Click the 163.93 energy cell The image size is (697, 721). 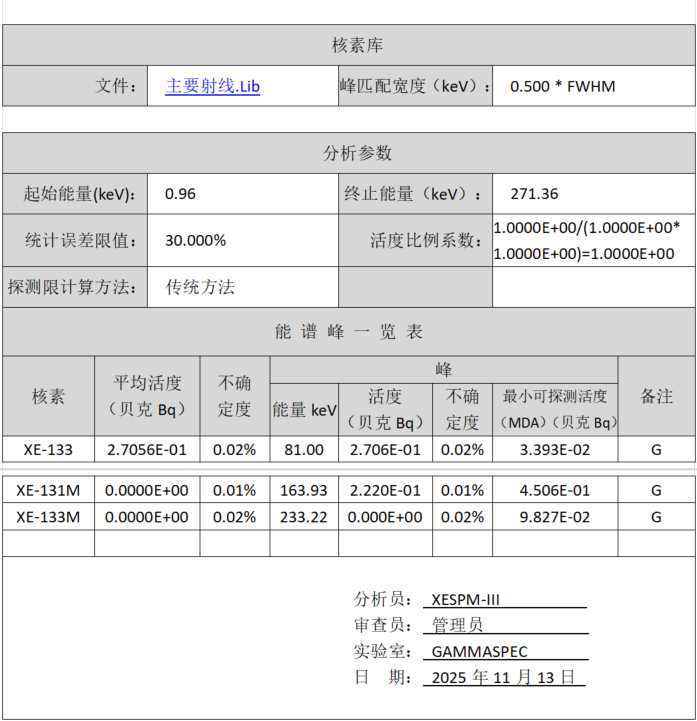pyautogui.click(x=304, y=490)
